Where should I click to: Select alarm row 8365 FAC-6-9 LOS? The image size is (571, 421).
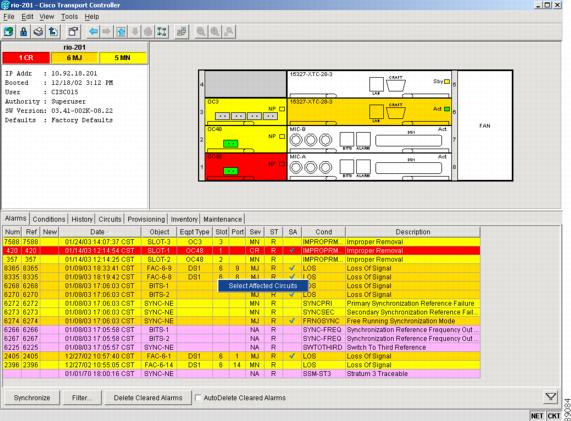[241, 268]
